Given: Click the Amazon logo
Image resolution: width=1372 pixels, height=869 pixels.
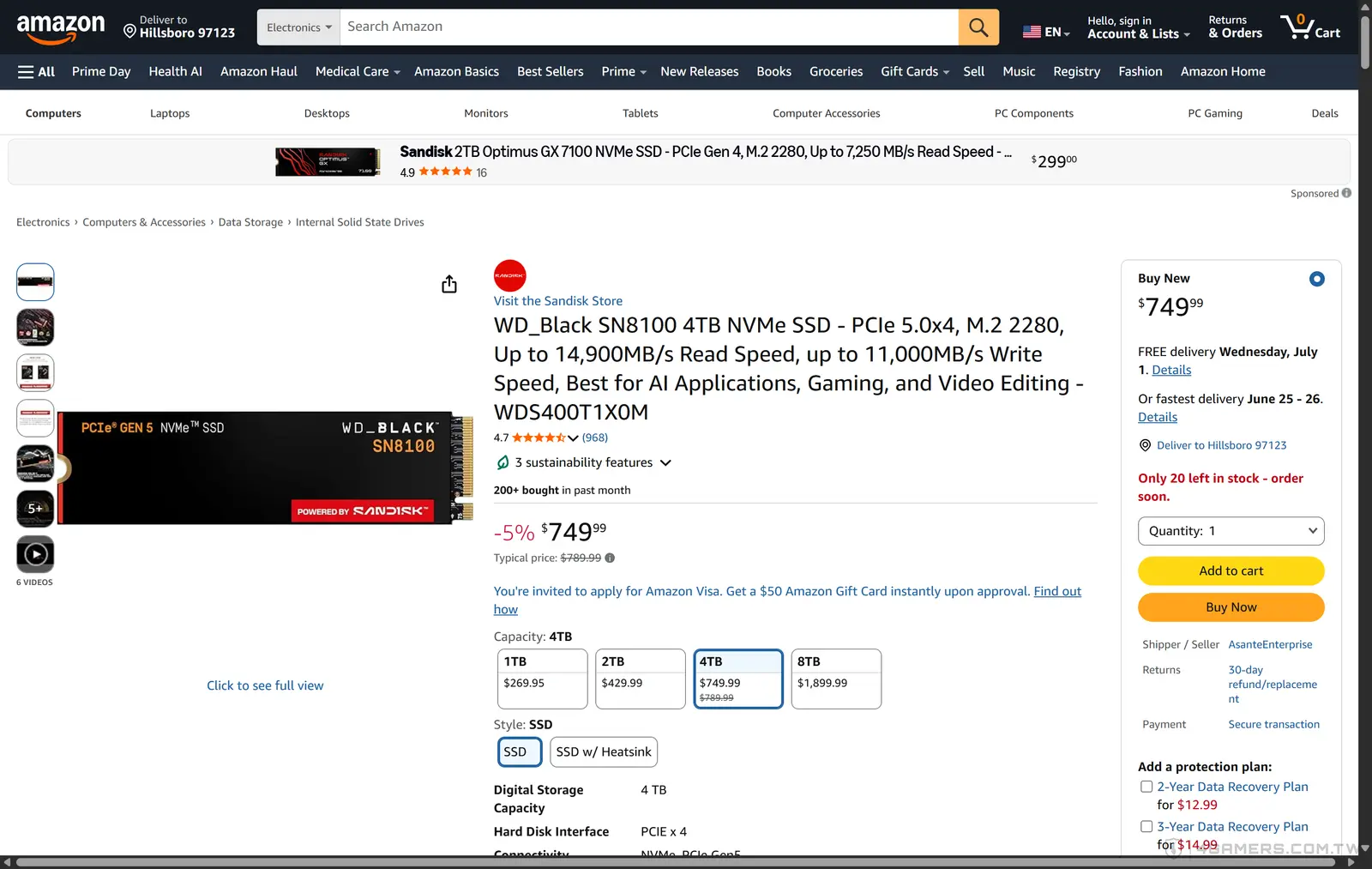Looking at the screenshot, I should (x=61, y=27).
